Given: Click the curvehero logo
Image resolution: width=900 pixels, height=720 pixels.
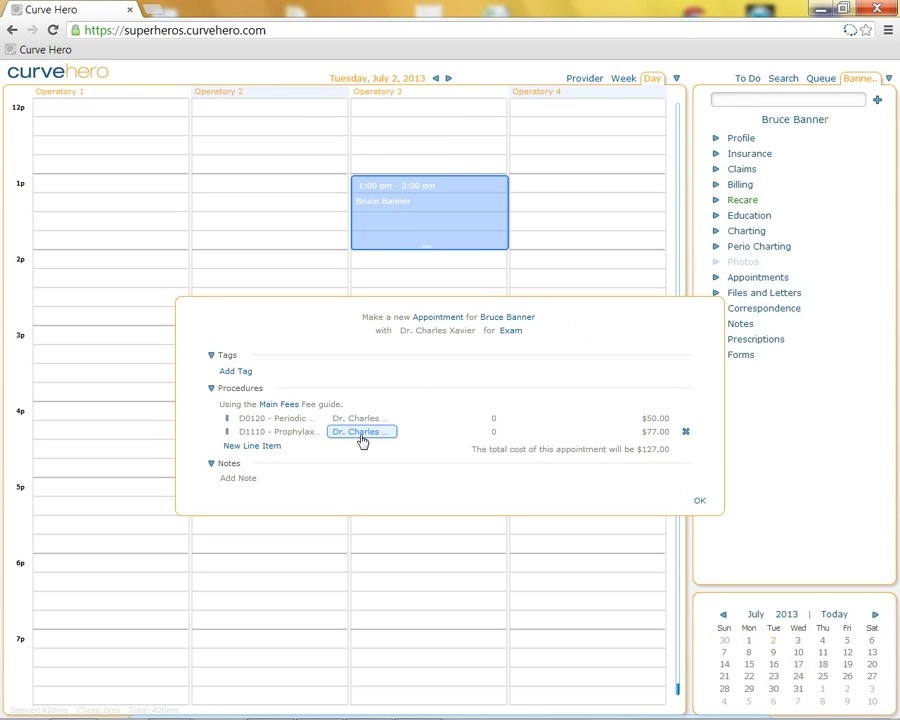Looking at the screenshot, I should coord(58,72).
